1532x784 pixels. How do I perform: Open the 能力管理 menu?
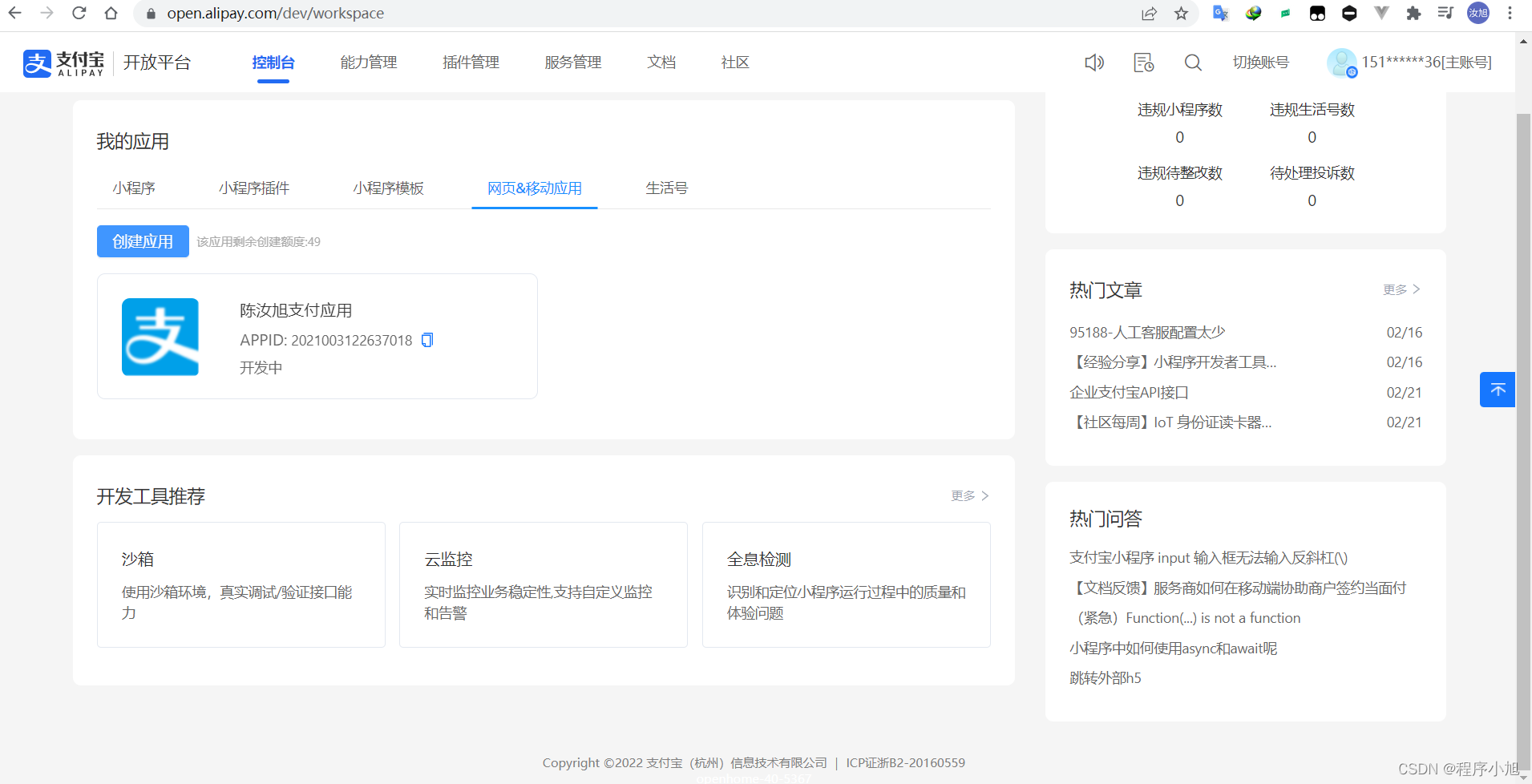[x=369, y=63]
